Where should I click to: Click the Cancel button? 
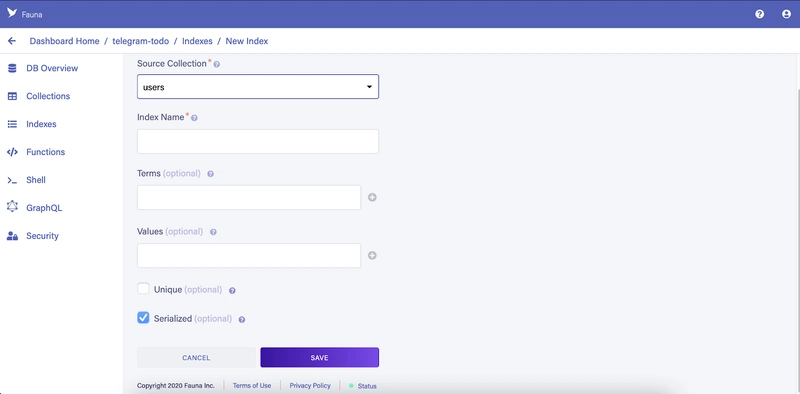pyautogui.click(x=196, y=357)
